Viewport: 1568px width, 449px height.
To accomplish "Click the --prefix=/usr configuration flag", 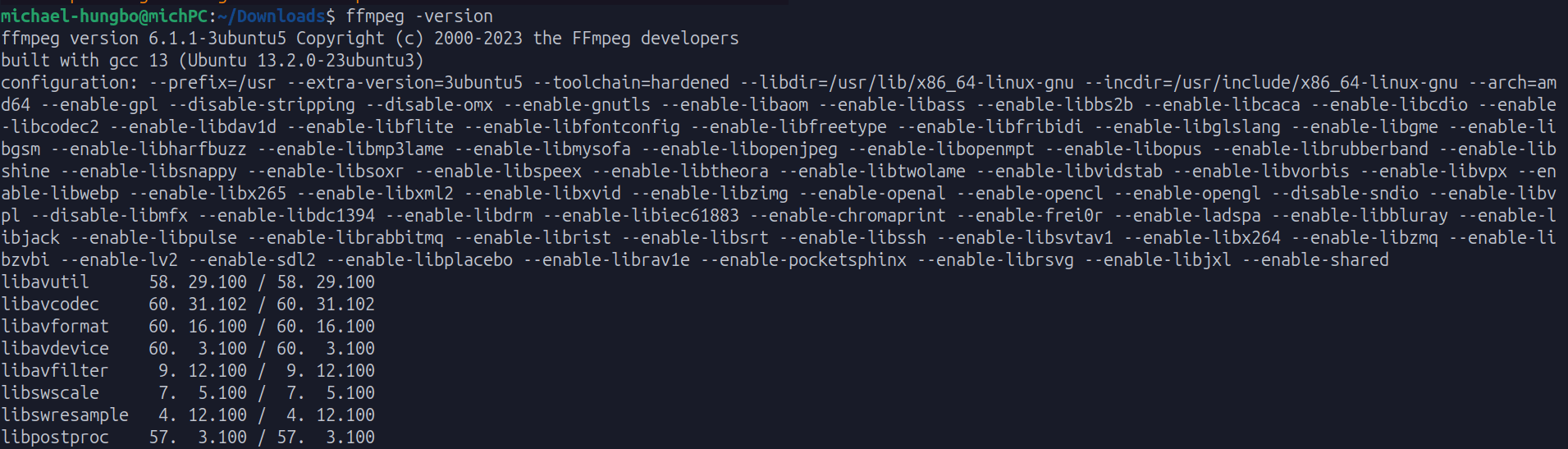I will pos(213,83).
